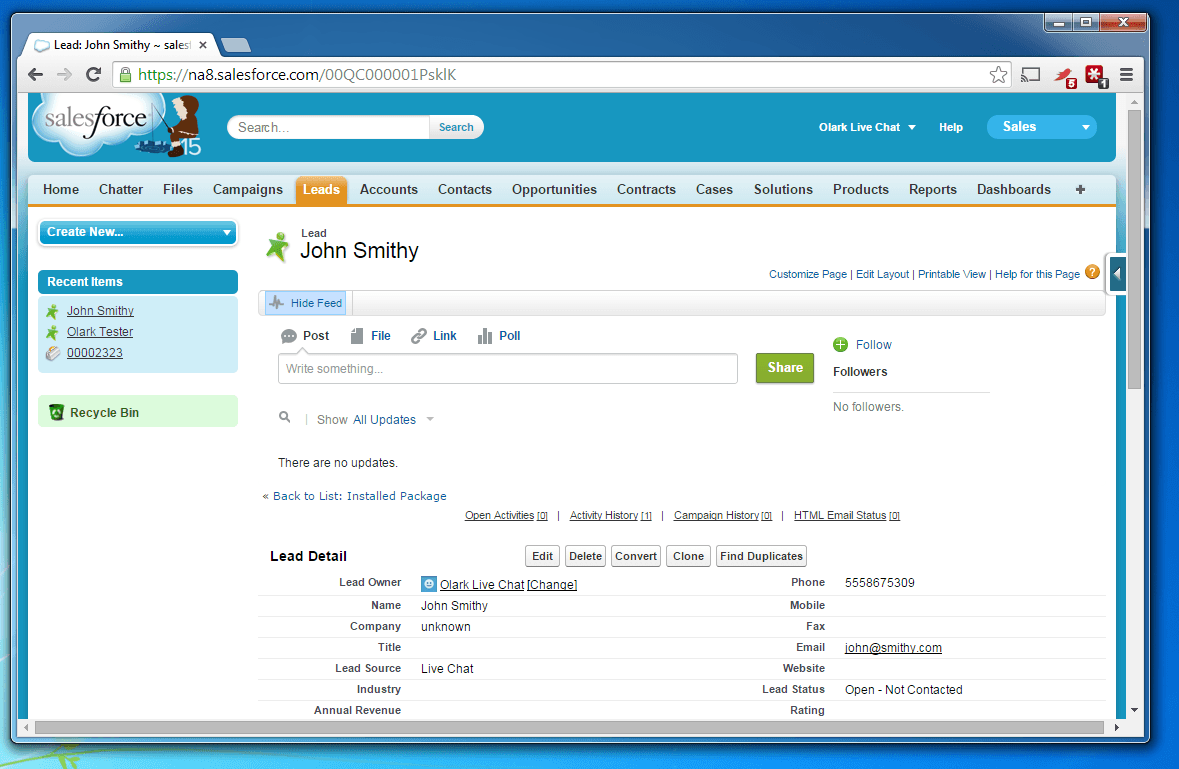Click the feed search magnifier icon
Image resolution: width=1179 pixels, height=769 pixels.
285,418
